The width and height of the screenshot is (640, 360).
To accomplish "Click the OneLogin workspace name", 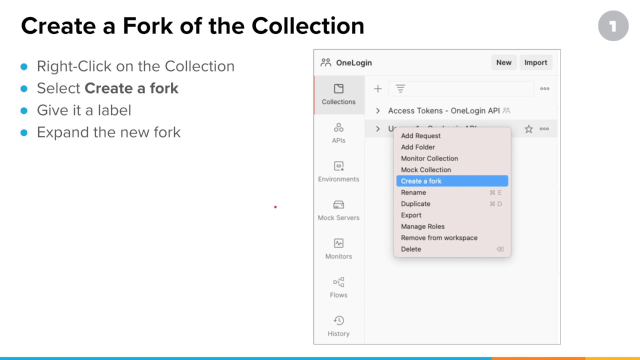I will point(354,63).
